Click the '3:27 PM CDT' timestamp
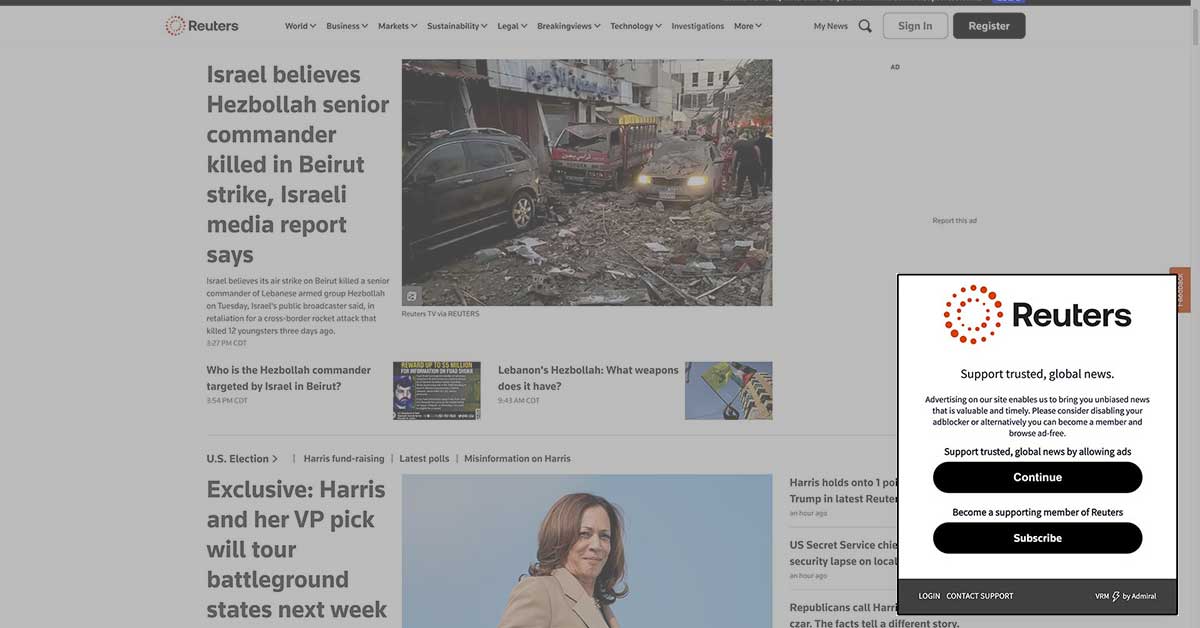 pyautogui.click(x=226, y=343)
